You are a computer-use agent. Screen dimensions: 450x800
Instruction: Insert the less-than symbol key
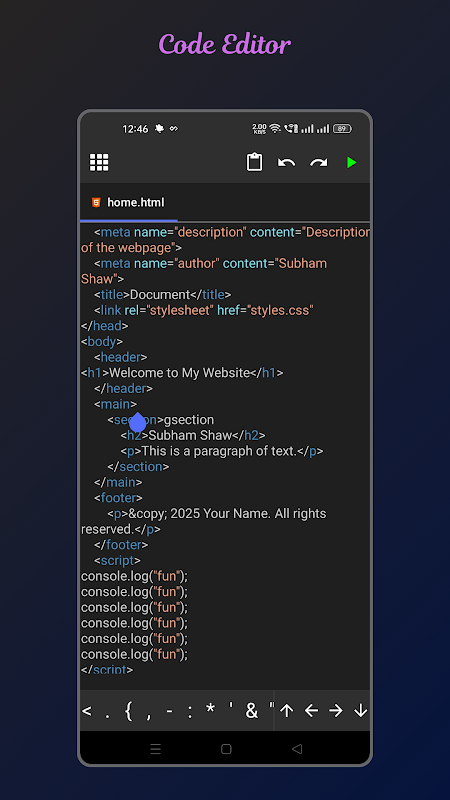click(x=87, y=711)
